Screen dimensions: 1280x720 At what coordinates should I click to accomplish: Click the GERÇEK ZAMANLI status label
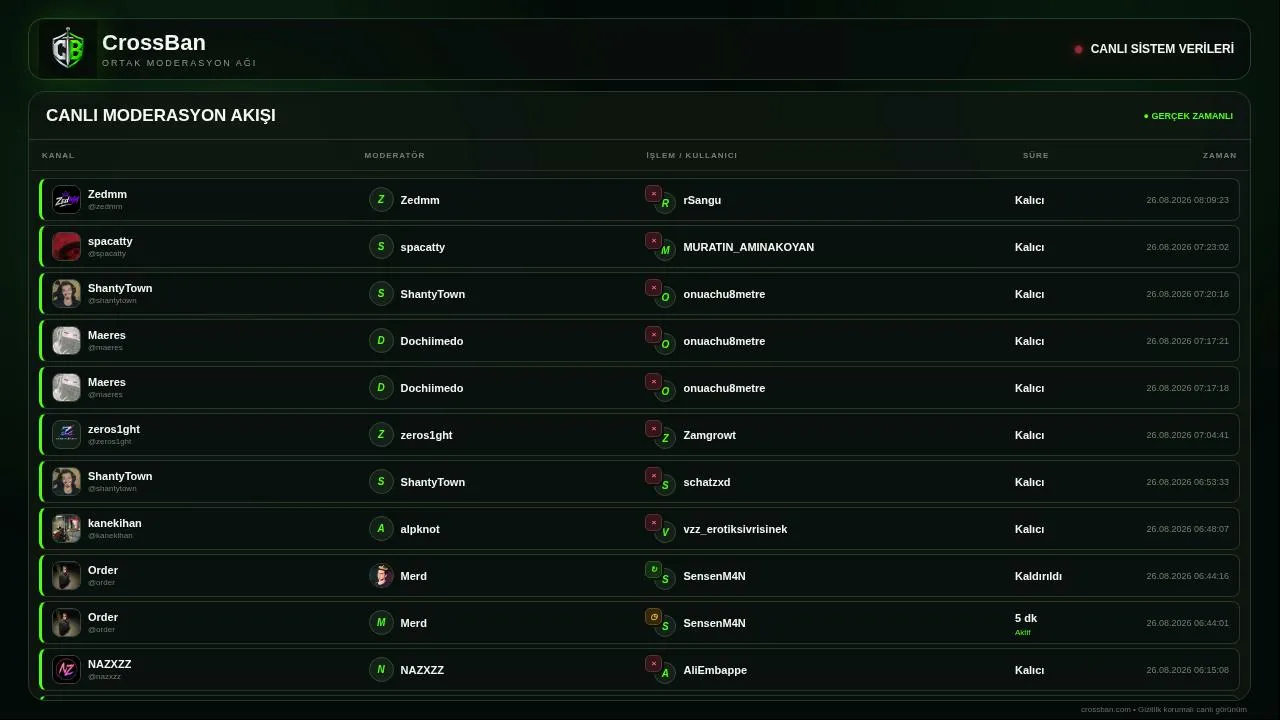pos(1188,116)
